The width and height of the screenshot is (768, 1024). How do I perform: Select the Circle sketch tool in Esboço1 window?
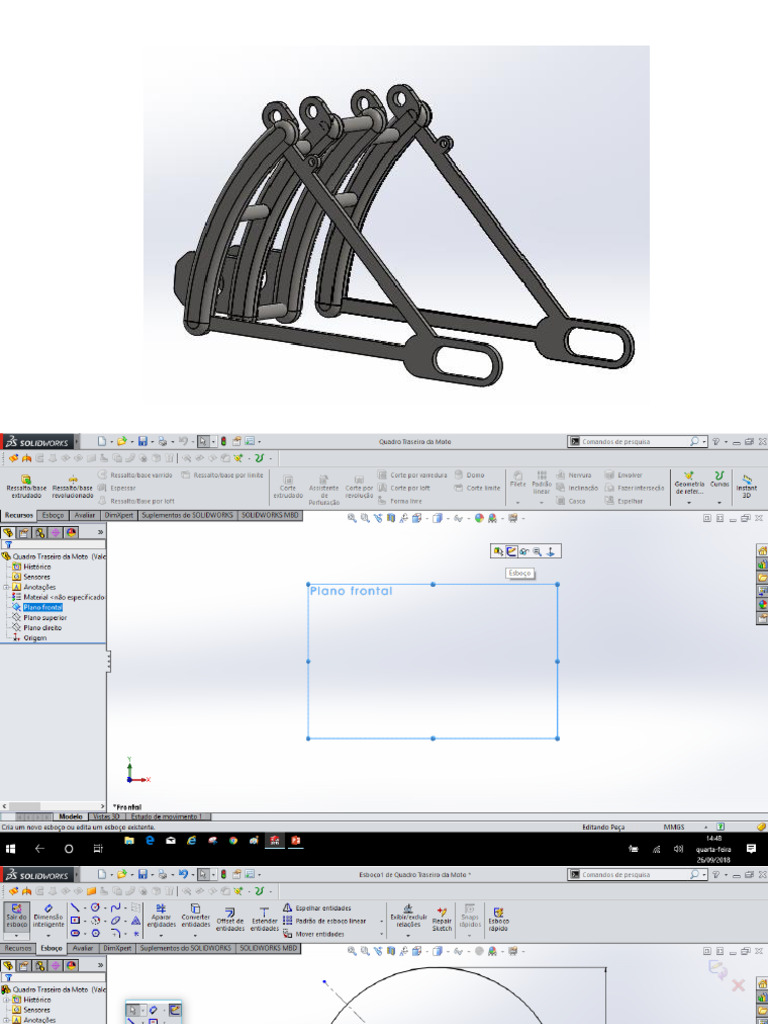tap(95, 907)
